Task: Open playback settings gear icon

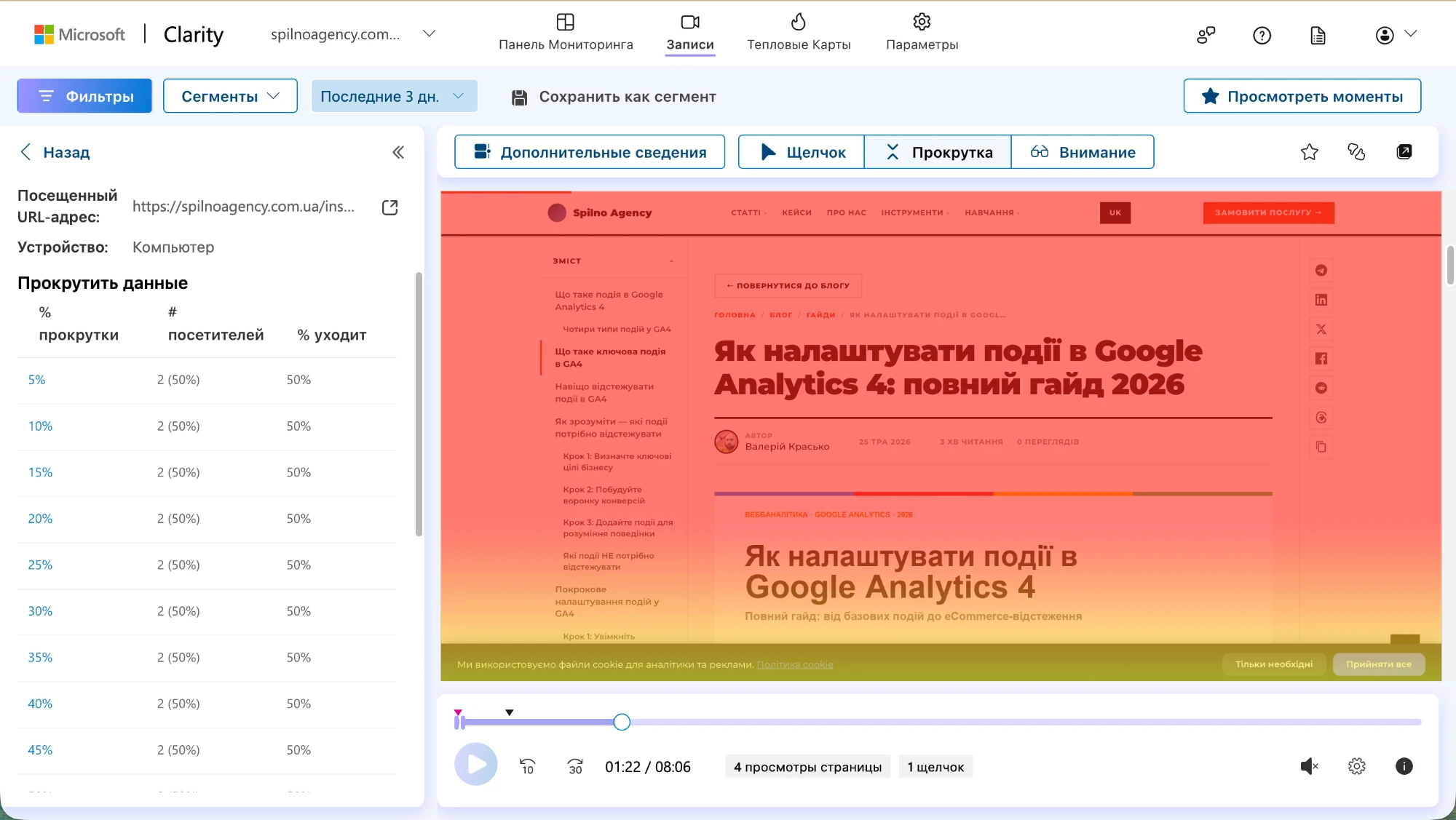Action: (x=1357, y=766)
